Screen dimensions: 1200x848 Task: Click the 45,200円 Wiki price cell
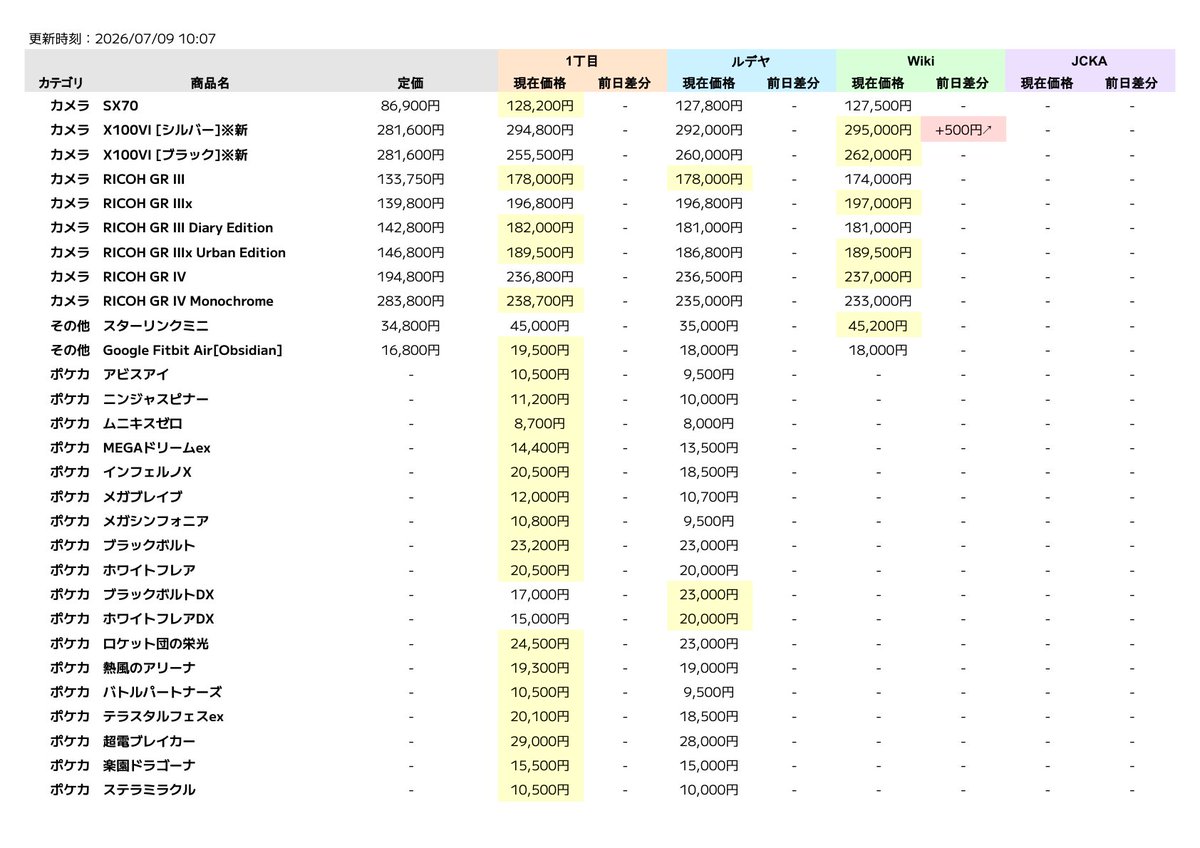[878, 325]
